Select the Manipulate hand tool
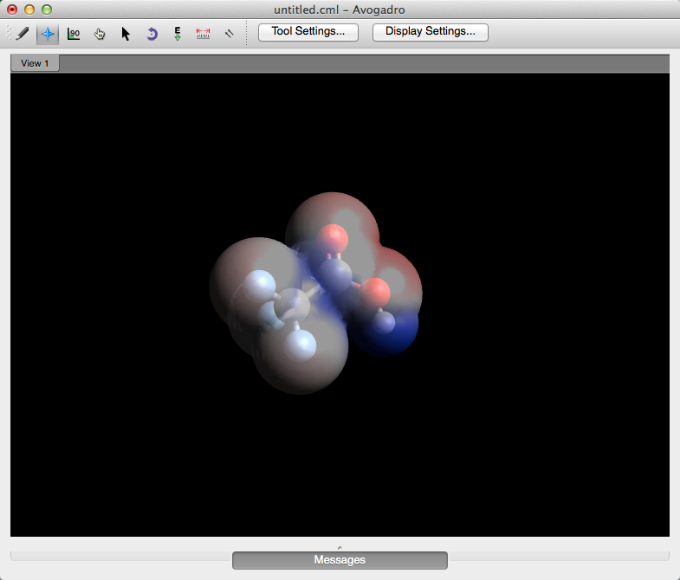Screen dimensions: 680x580 point(100,33)
